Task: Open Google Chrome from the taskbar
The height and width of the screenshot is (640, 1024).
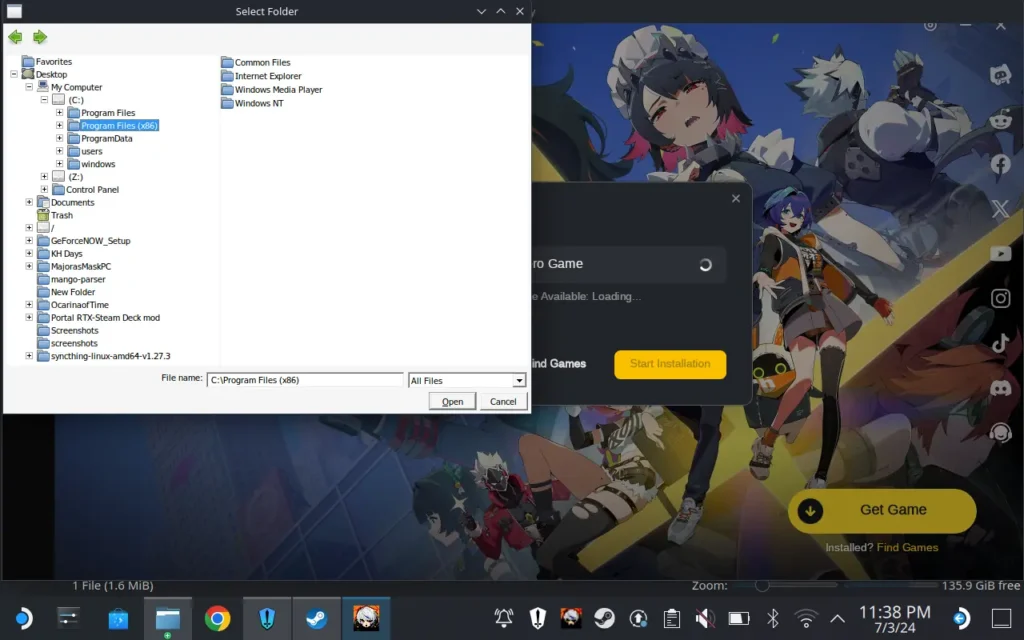Action: 217,618
